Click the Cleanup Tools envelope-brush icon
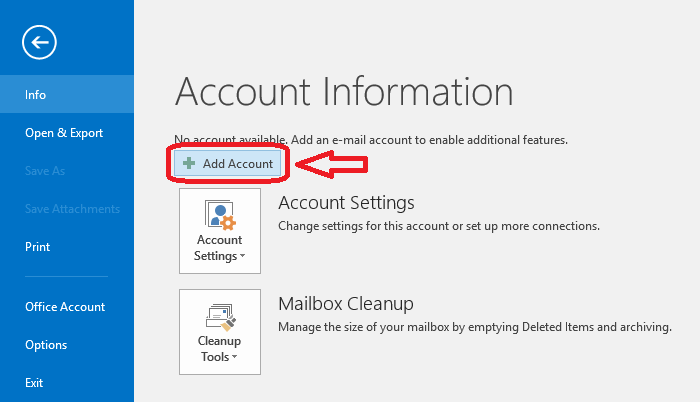The height and width of the screenshot is (402, 700). [220, 317]
